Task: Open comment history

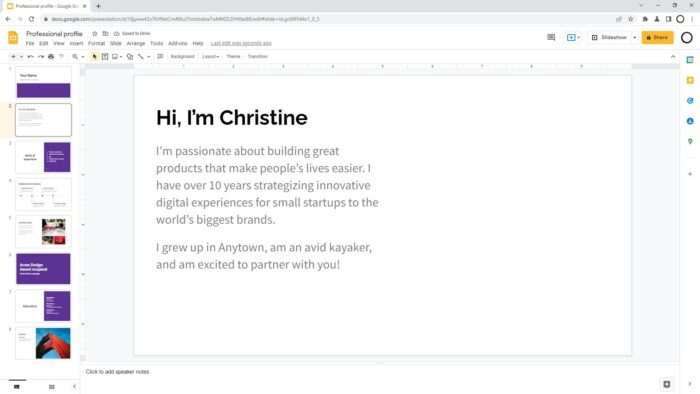Action: tap(551, 37)
